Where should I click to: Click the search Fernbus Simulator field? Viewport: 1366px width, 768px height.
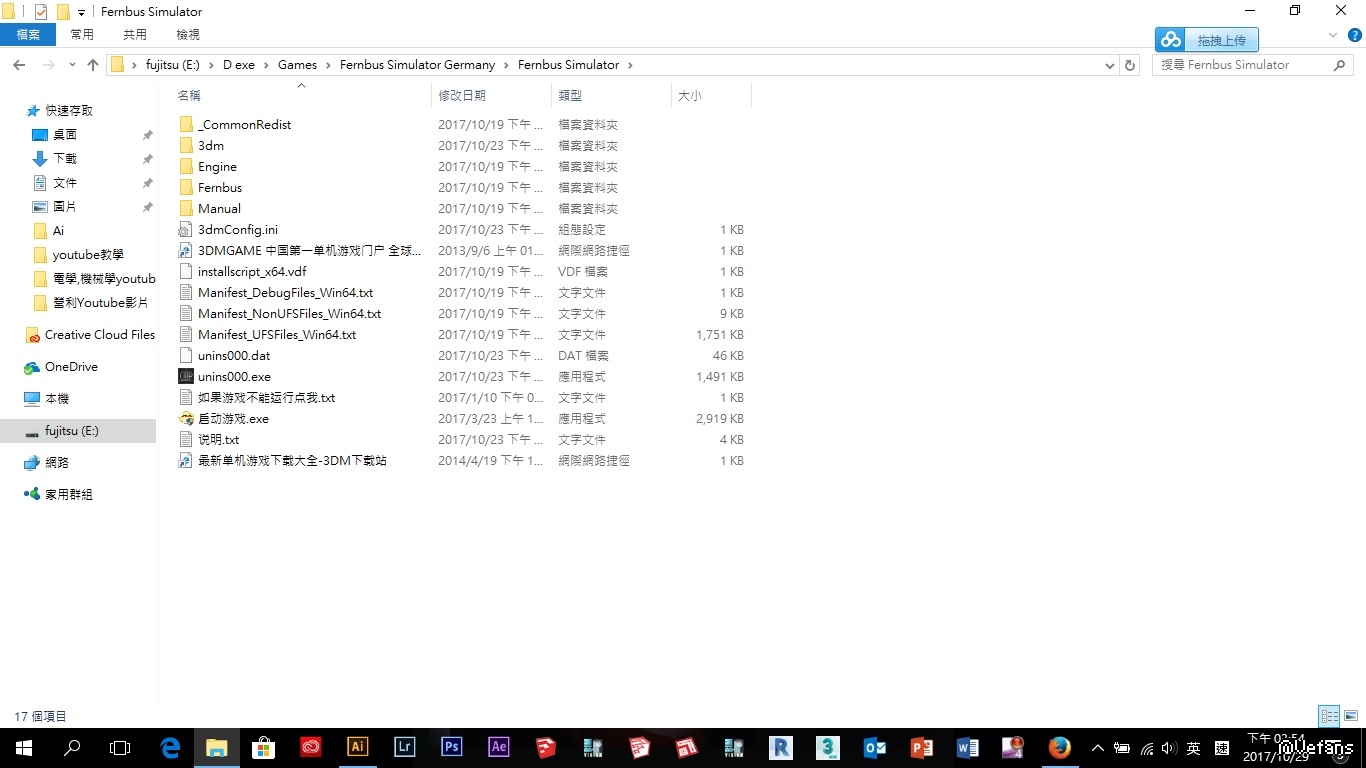(x=1254, y=65)
